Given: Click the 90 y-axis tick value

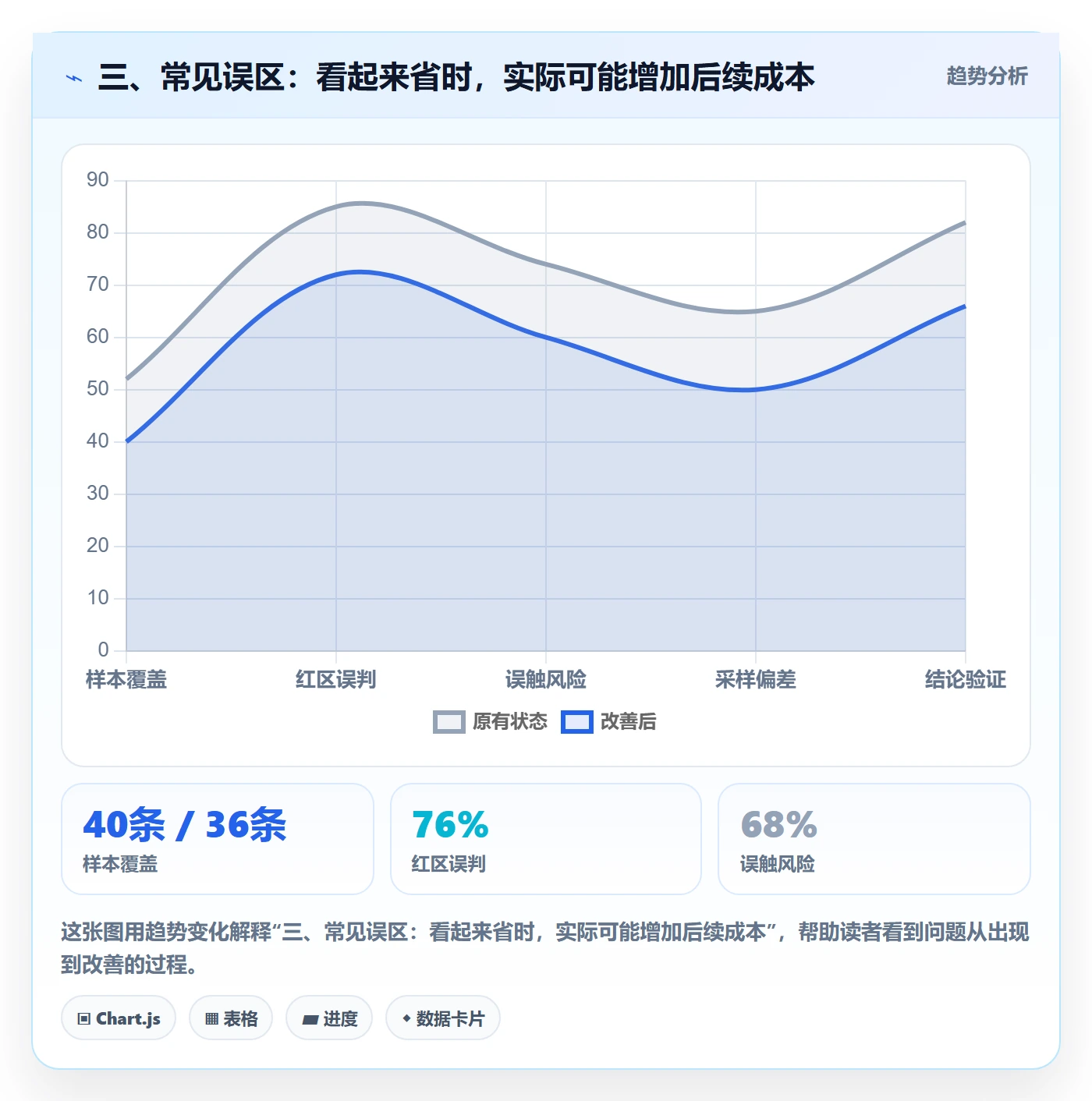Looking at the screenshot, I should (x=97, y=180).
